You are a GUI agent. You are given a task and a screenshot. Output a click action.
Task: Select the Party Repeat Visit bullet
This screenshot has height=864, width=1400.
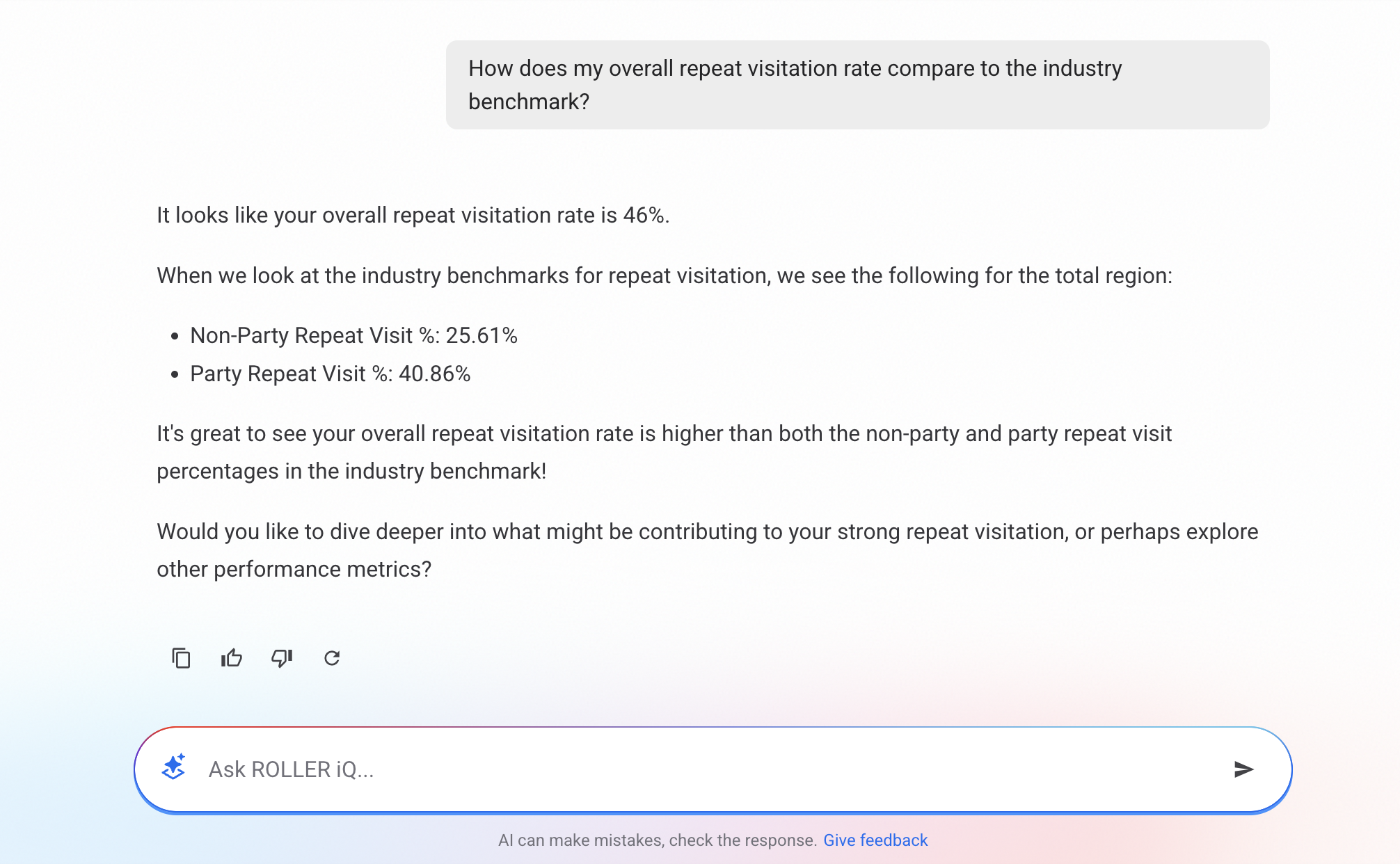(330, 374)
